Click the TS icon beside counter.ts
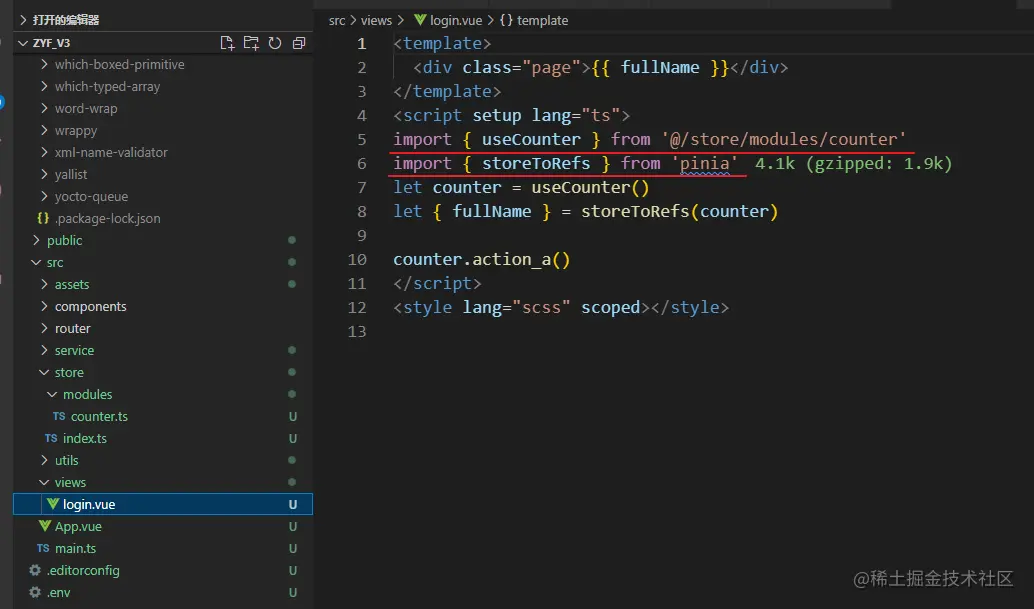Screen dimensions: 1034x609 tap(59, 416)
